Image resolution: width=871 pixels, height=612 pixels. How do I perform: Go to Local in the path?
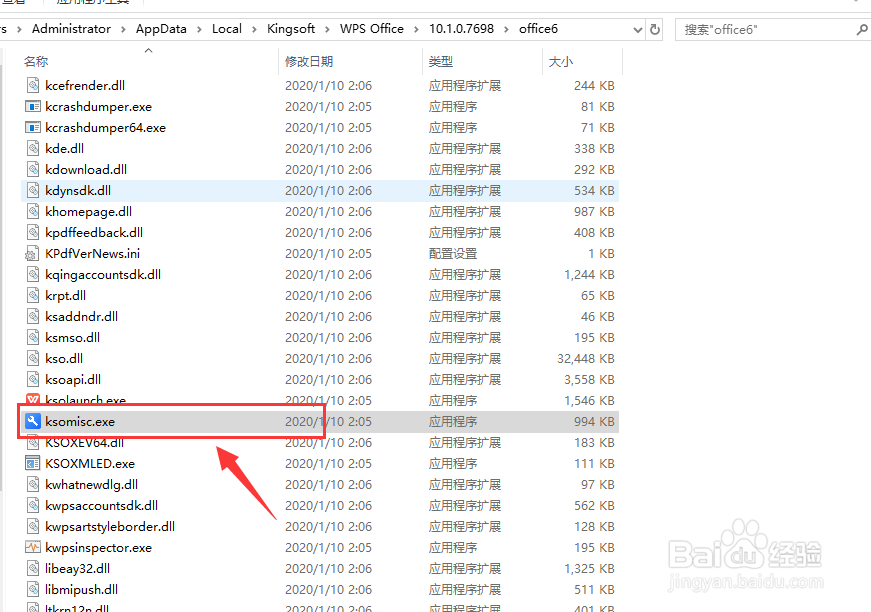(x=227, y=29)
